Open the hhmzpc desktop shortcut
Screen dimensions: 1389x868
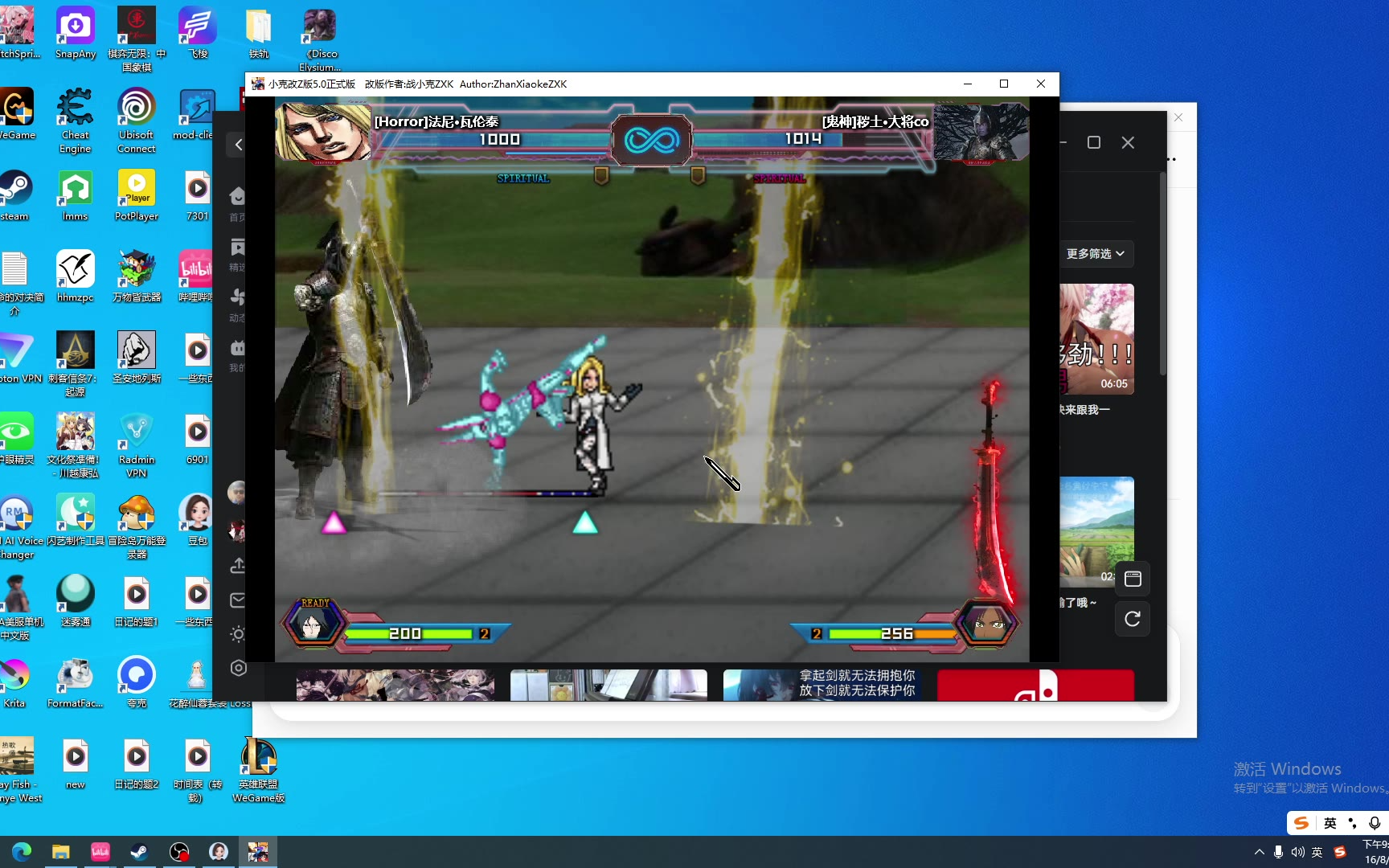[76, 276]
